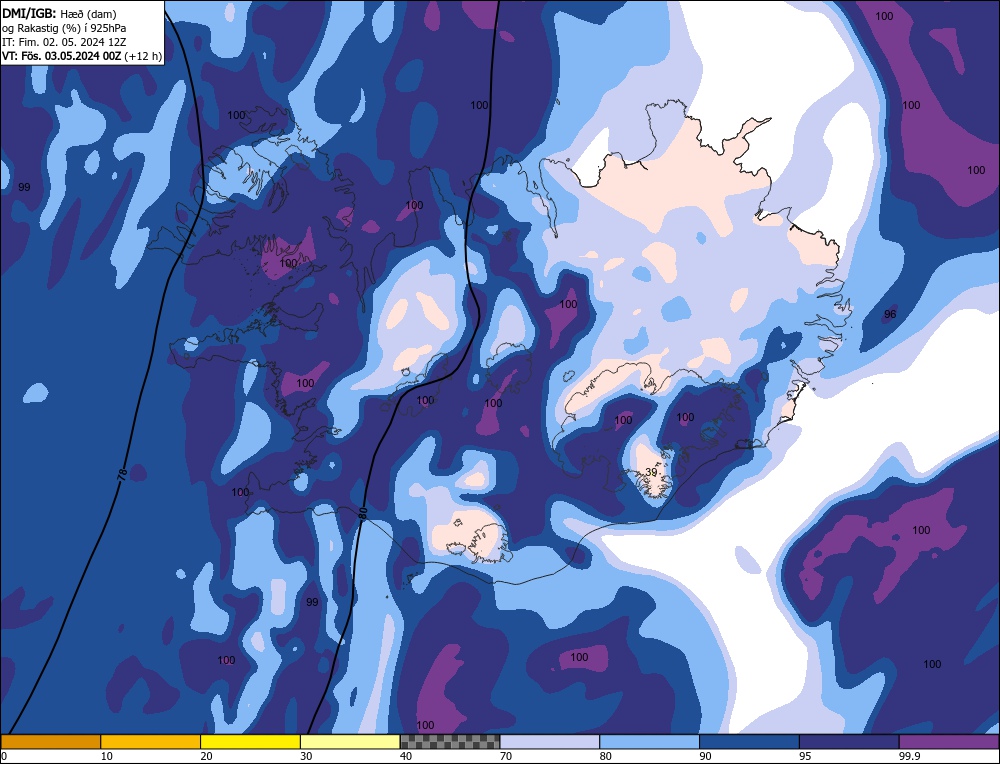Viewport: 1000px width, 764px height.
Task: Click the medium blue 90–95 legend swatch
Action: pos(749,742)
